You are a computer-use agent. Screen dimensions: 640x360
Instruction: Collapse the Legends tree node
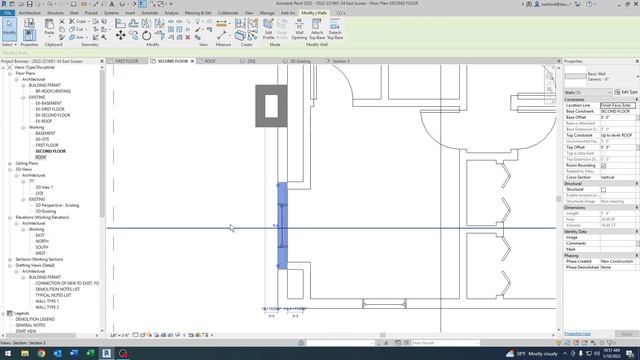pyautogui.click(x=4, y=313)
